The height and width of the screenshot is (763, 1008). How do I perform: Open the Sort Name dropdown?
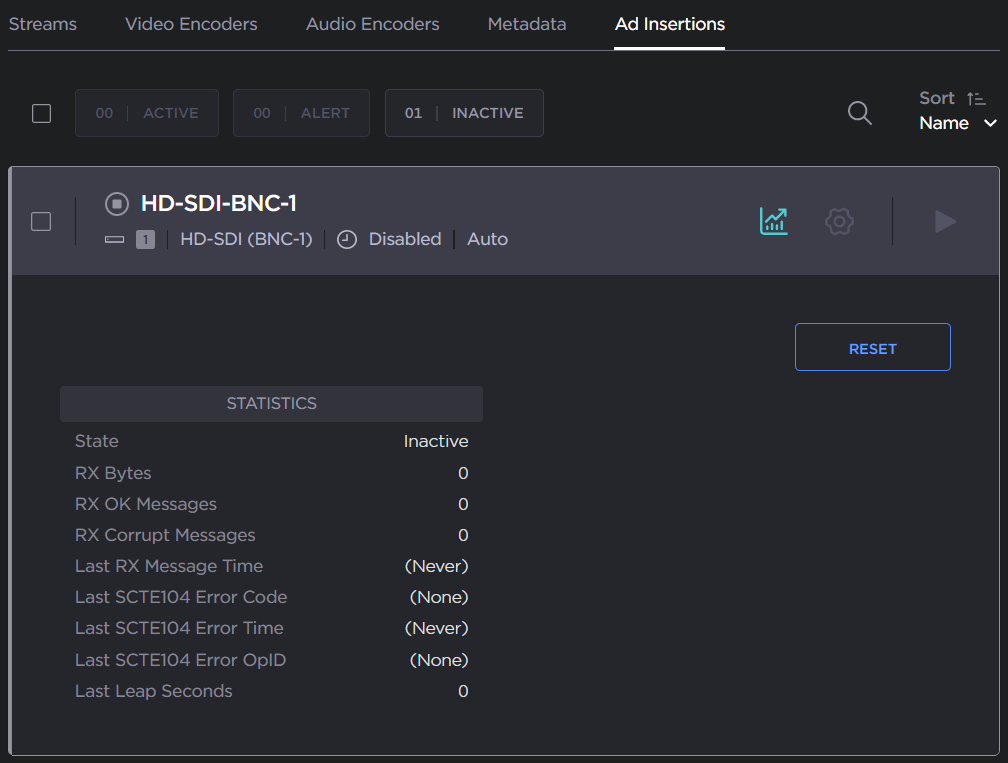[958, 123]
